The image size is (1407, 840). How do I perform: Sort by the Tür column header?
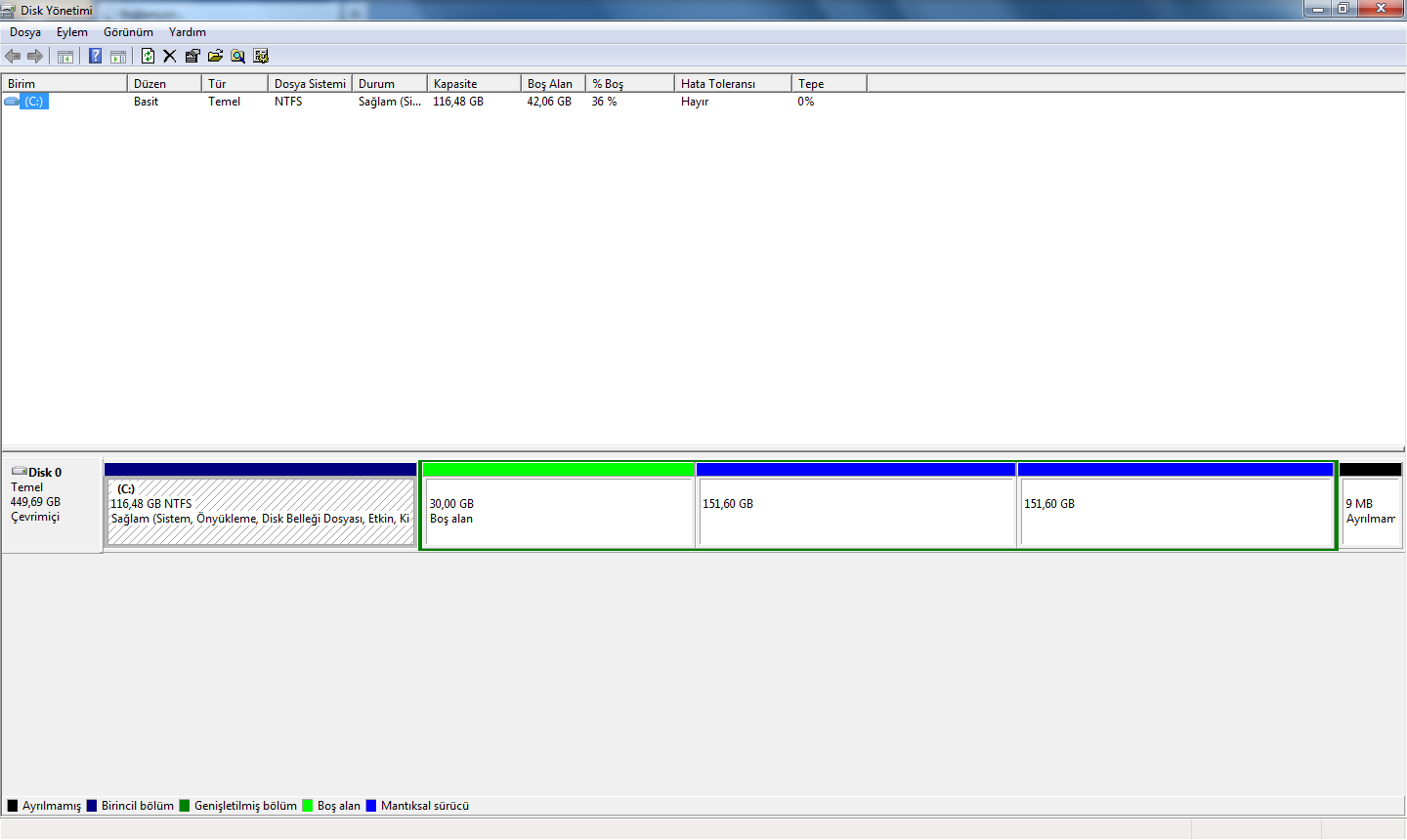pyautogui.click(x=234, y=84)
